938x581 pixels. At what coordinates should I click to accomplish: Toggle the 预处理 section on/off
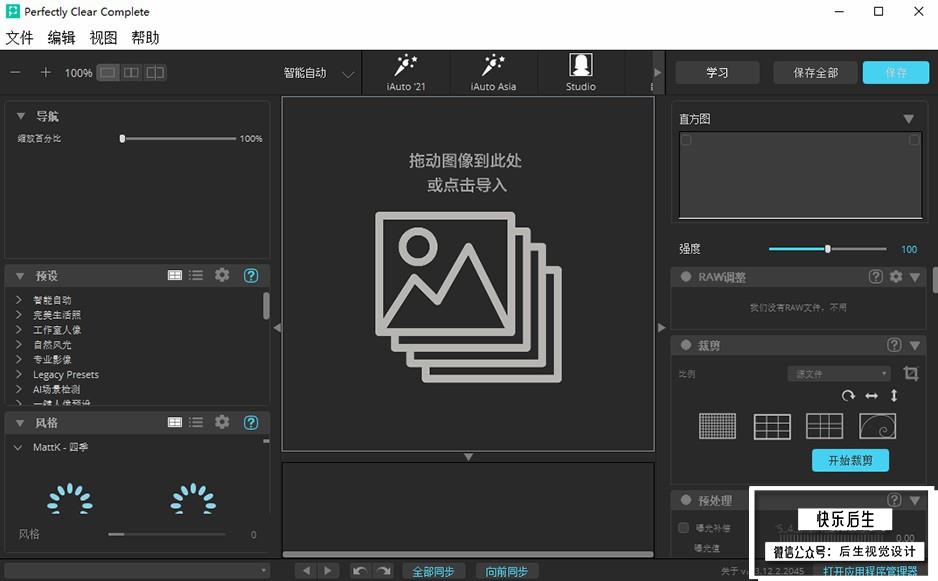coord(686,500)
